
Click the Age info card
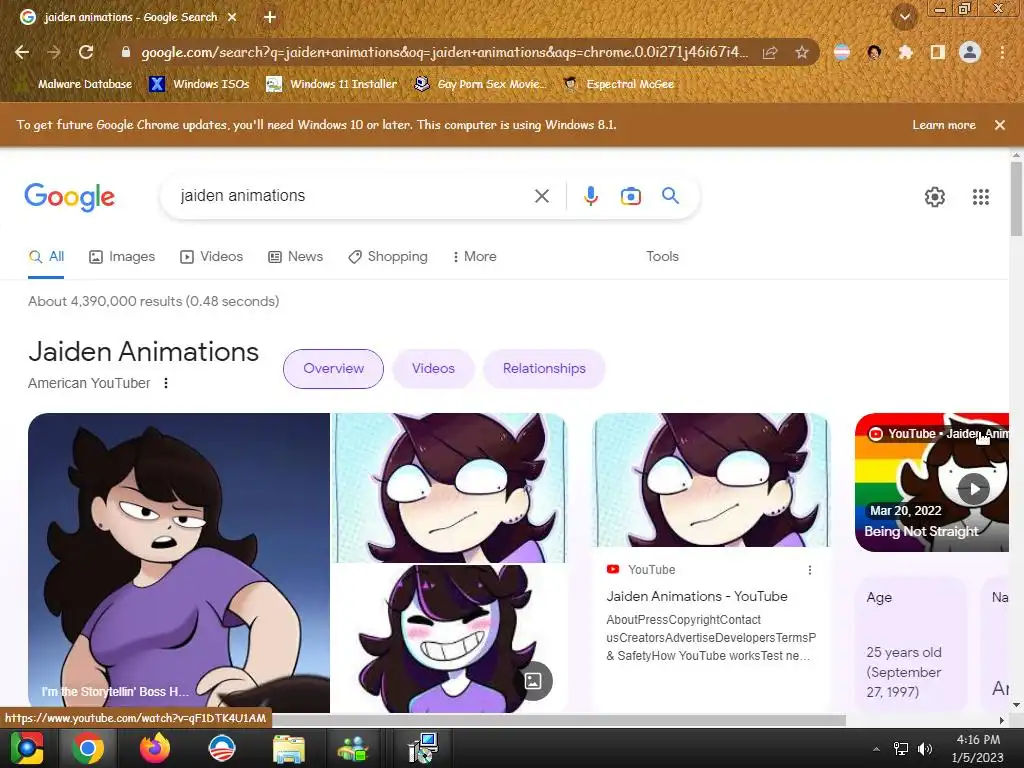(x=910, y=643)
